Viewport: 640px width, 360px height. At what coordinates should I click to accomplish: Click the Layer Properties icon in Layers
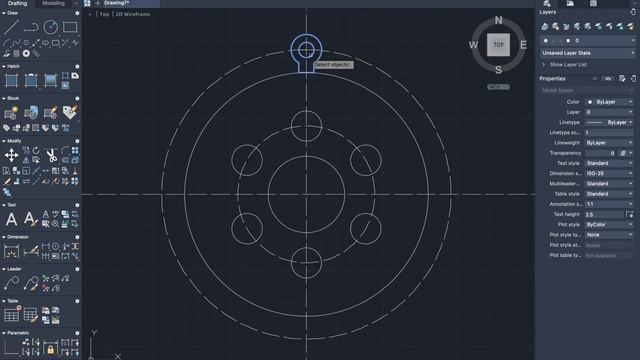[544, 27]
